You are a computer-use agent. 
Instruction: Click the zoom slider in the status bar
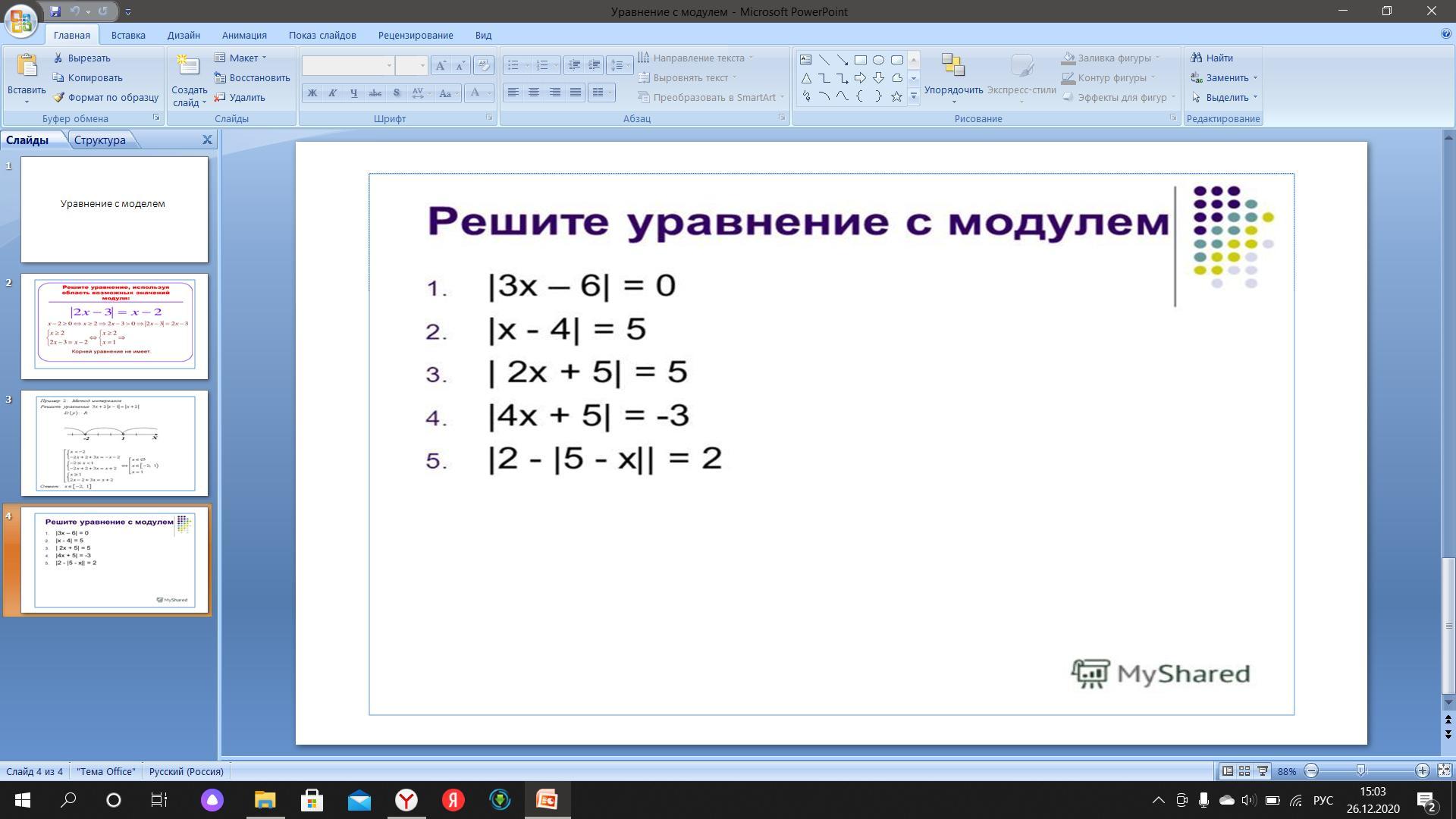[x=1361, y=770]
